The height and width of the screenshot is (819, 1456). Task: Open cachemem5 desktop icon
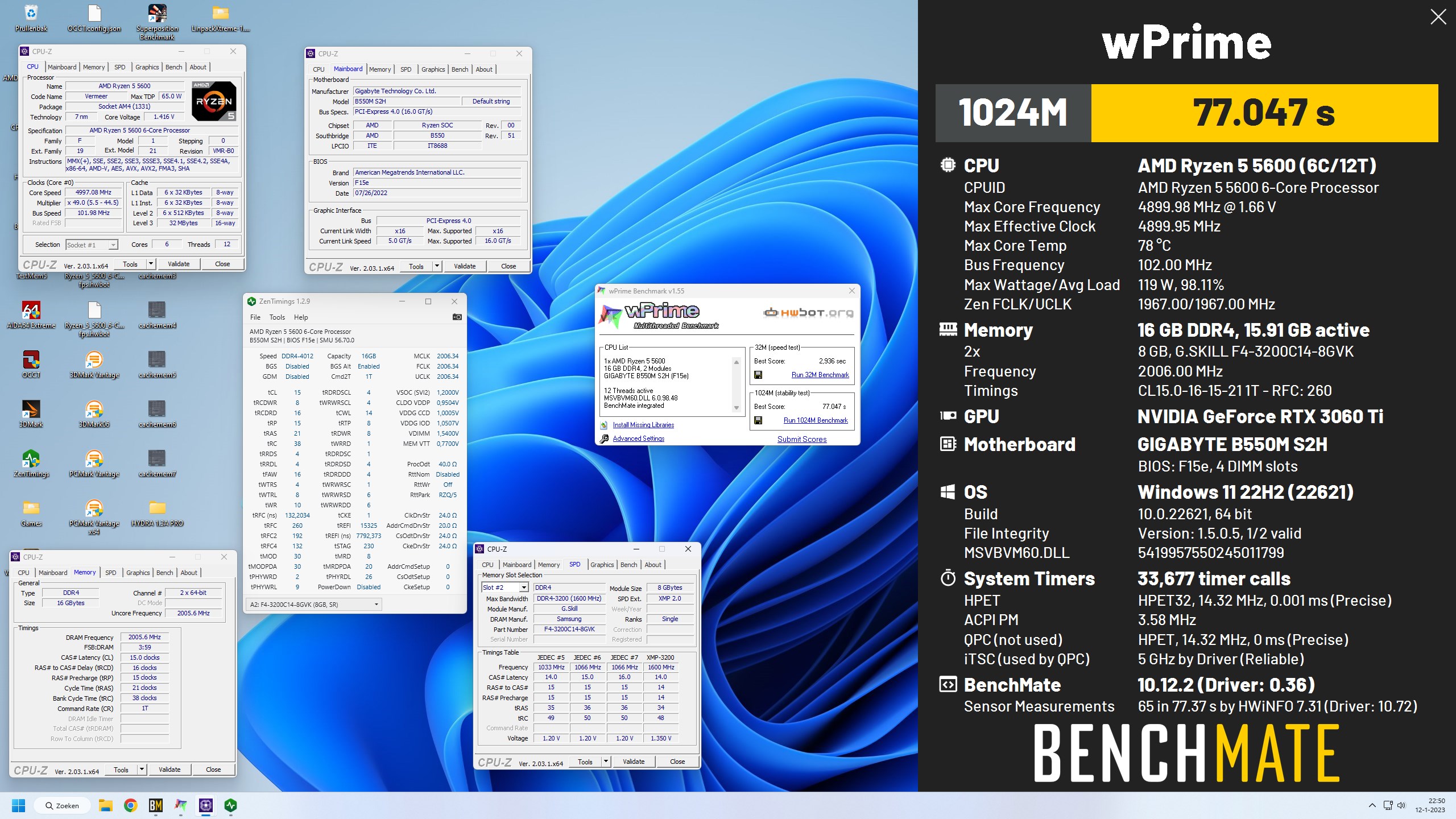157,364
